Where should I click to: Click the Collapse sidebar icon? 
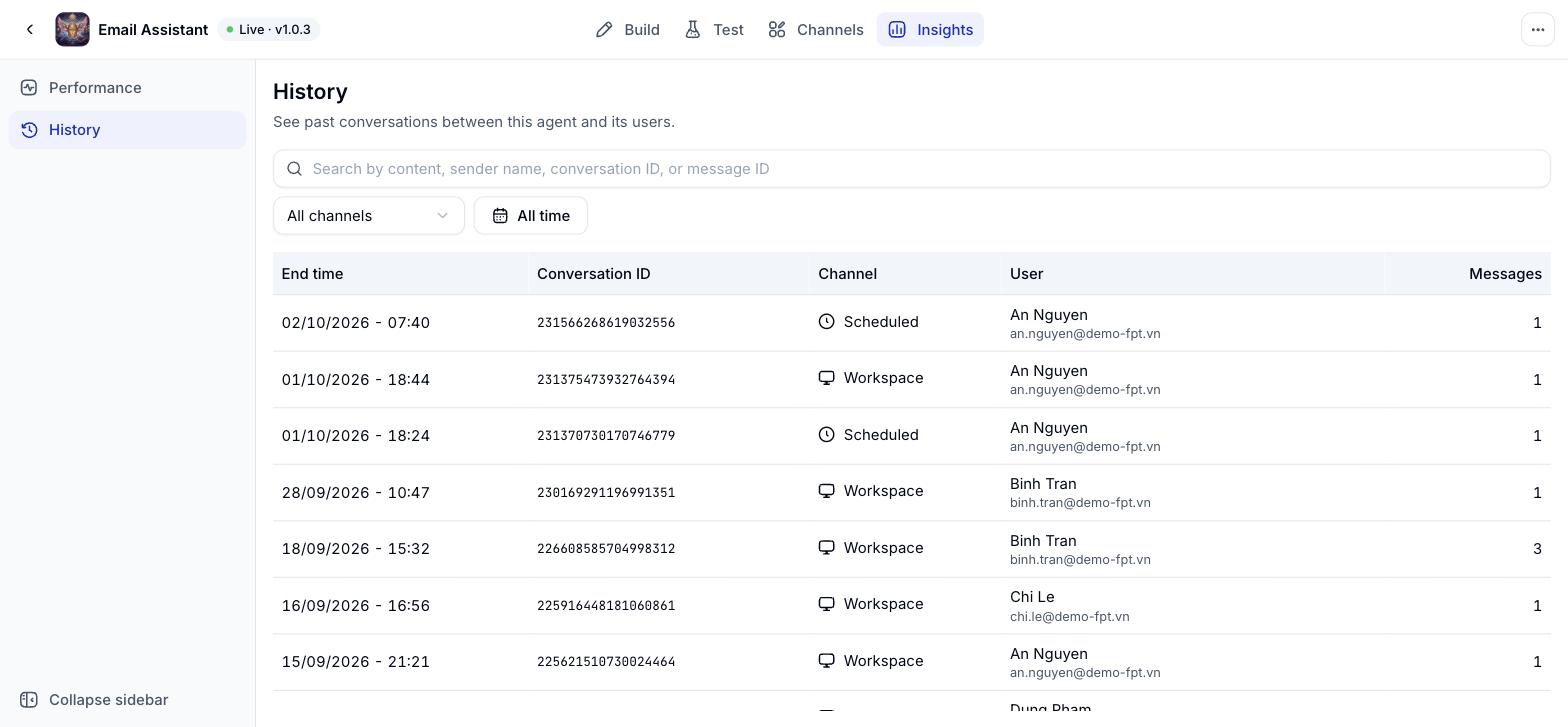click(29, 700)
